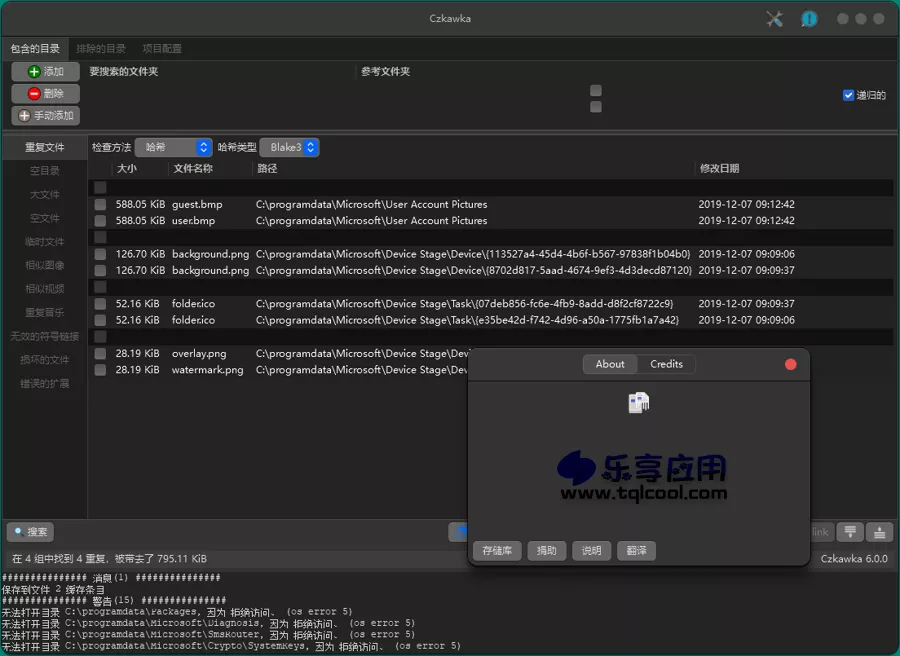Click the 28.19 KiB size of overlay.png
Viewport: 900px width, 656px height.
137,354
